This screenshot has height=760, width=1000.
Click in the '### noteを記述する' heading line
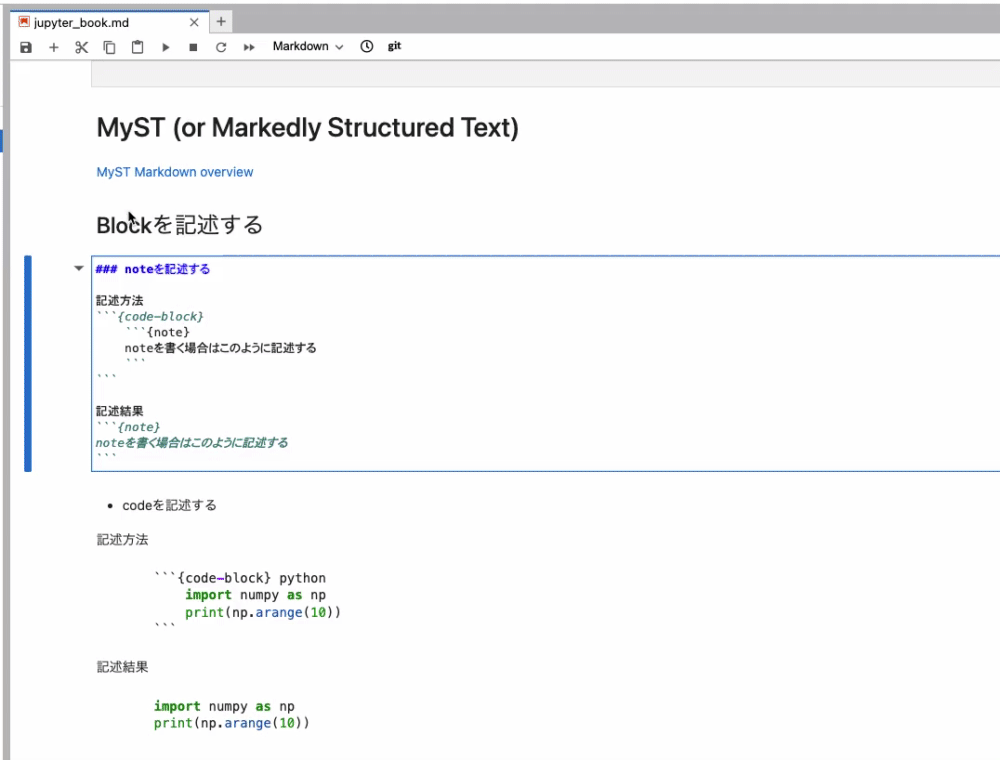pos(152,269)
